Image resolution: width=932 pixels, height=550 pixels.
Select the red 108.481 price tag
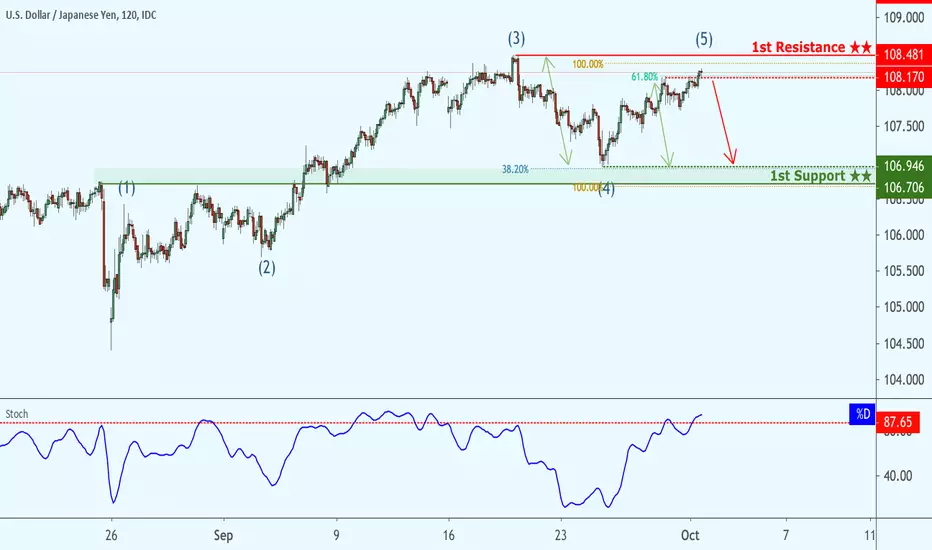tap(903, 55)
